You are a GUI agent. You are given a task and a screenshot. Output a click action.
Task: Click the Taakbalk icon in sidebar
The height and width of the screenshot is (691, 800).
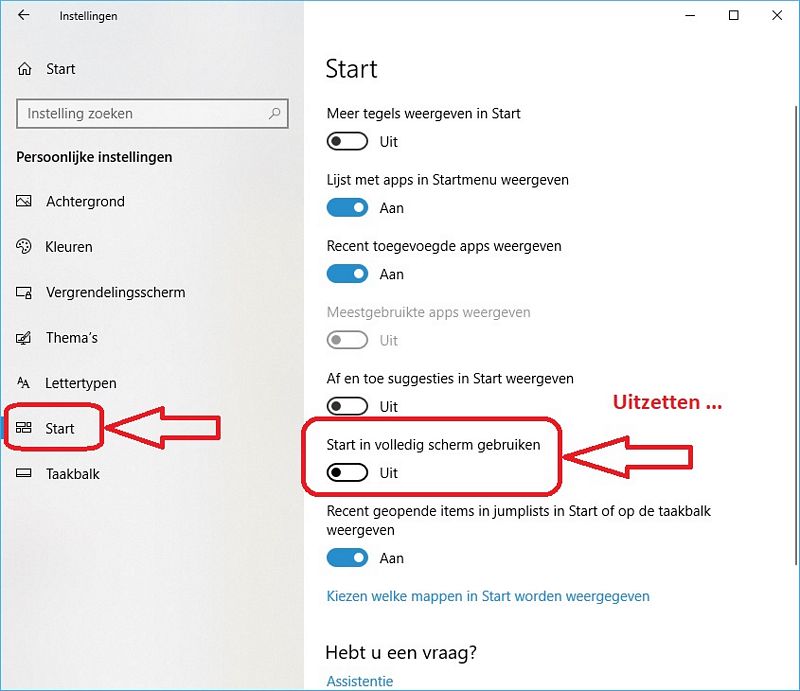pos(23,474)
